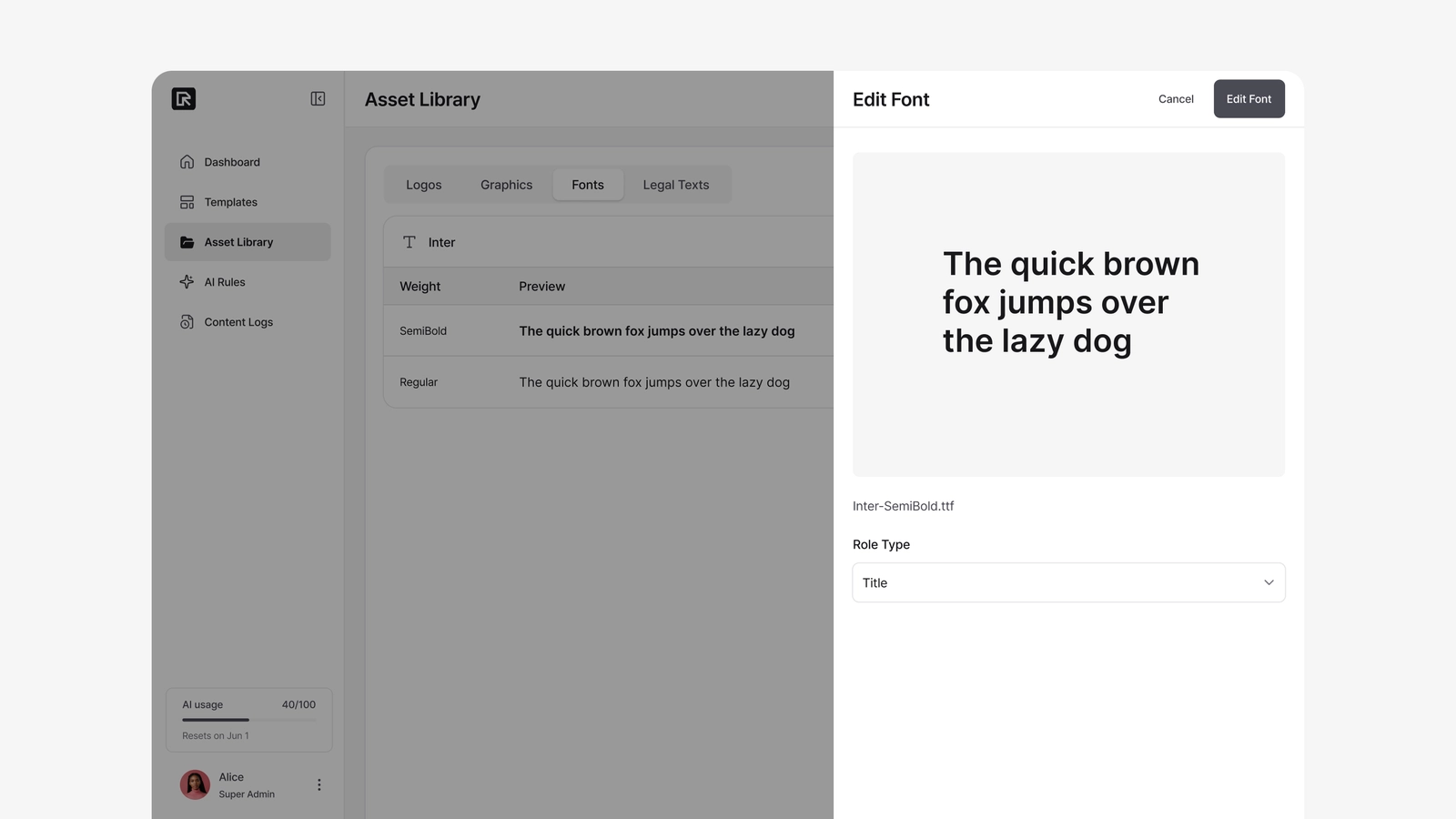Viewport: 1456px width, 819px height.
Task: Open Alice's account options menu (three dots)
Action: click(318, 784)
